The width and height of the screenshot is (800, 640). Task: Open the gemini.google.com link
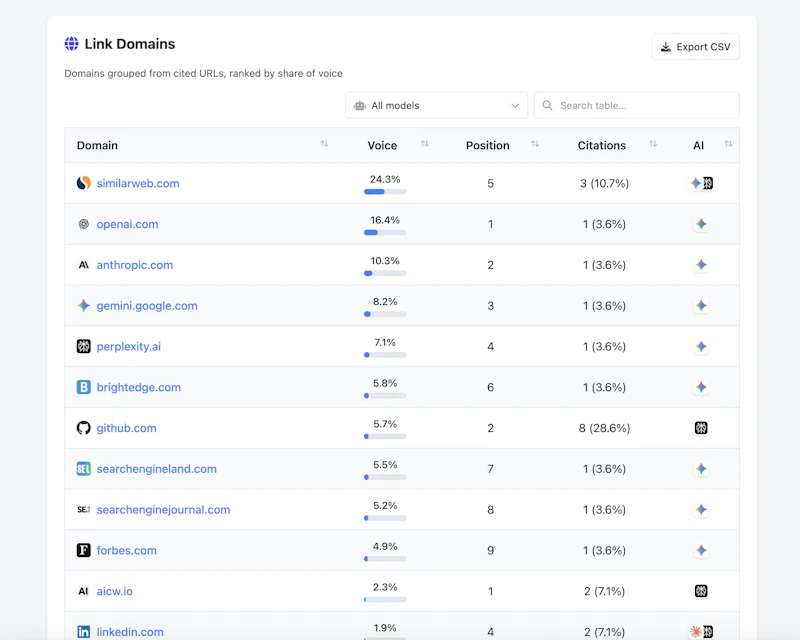point(147,306)
